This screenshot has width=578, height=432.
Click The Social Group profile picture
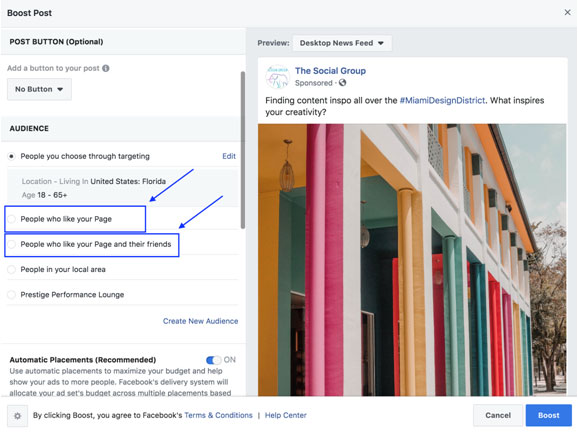278,77
